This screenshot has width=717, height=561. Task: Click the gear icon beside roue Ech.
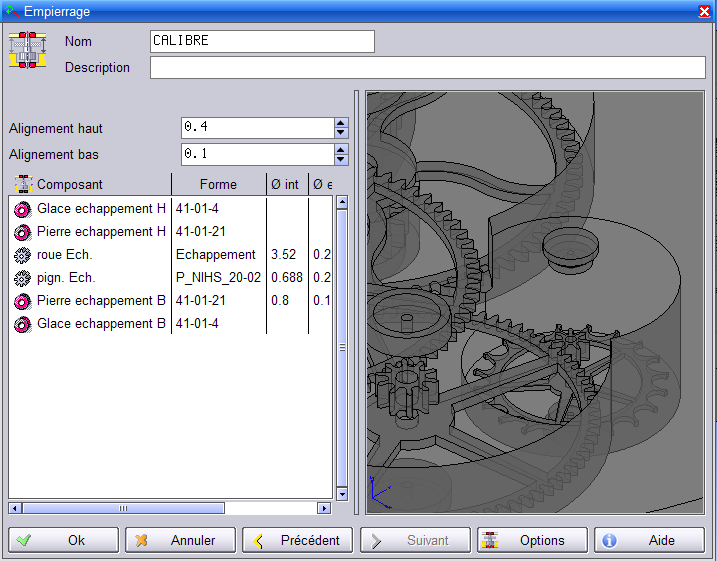22,255
